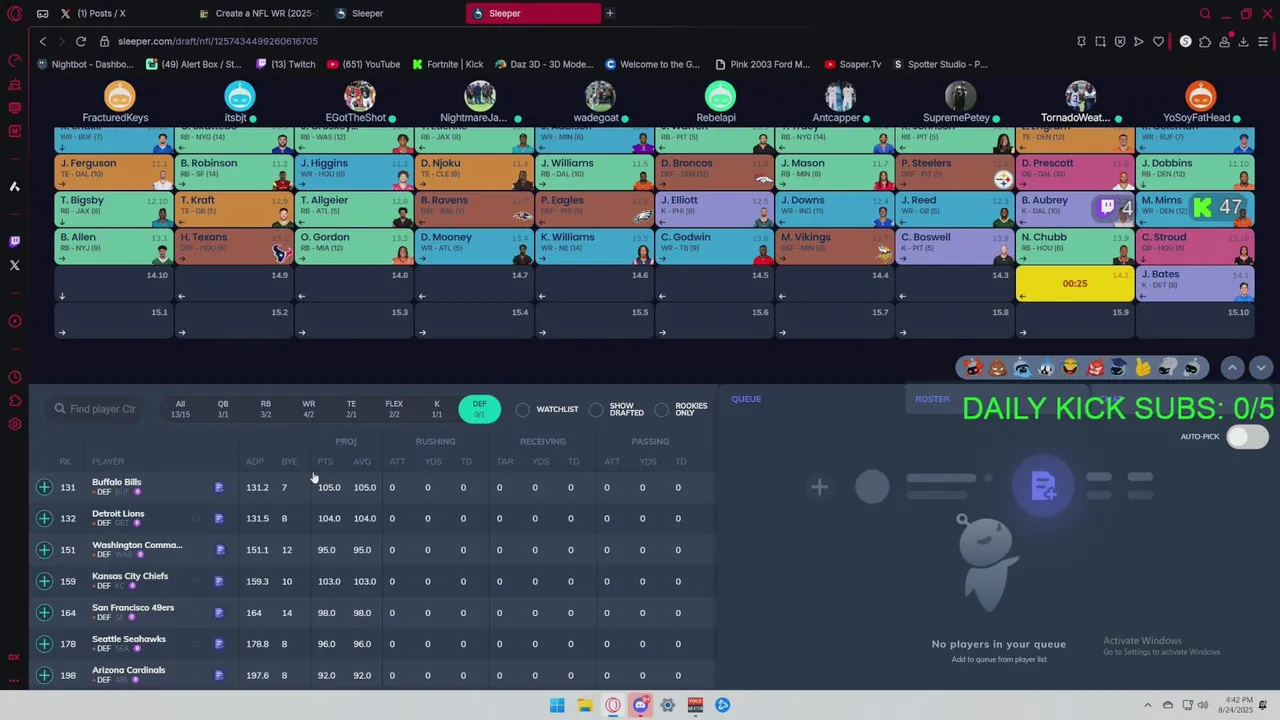Screen dimensions: 1280x720
Task: Open the Soaper.Tv bookmark
Action: pyautogui.click(x=852, y=64)
